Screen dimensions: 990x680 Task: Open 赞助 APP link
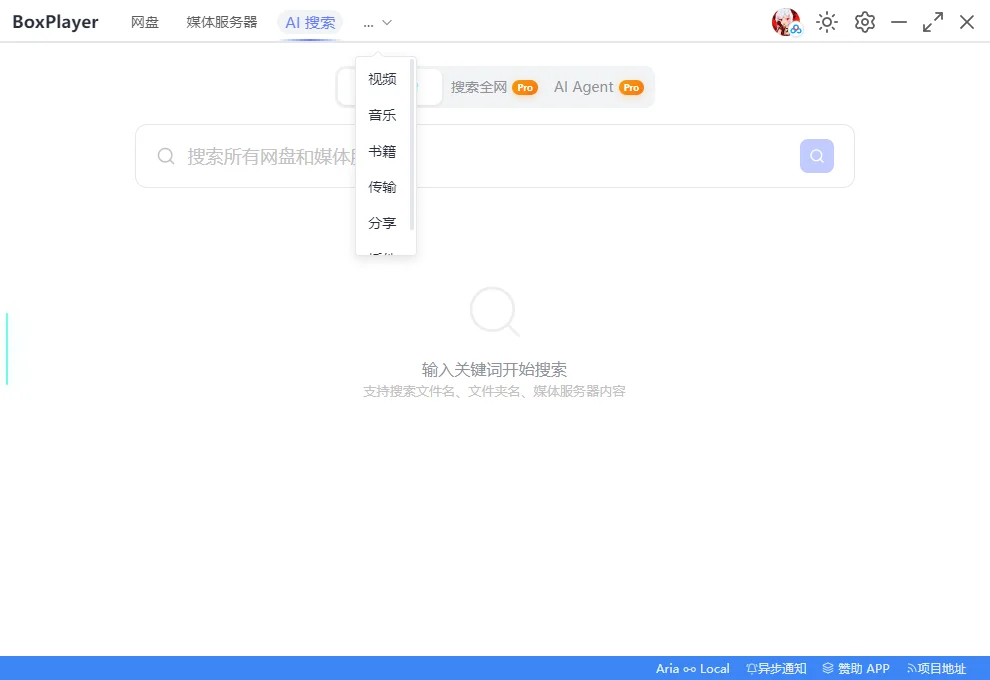[x=856, y=669]
